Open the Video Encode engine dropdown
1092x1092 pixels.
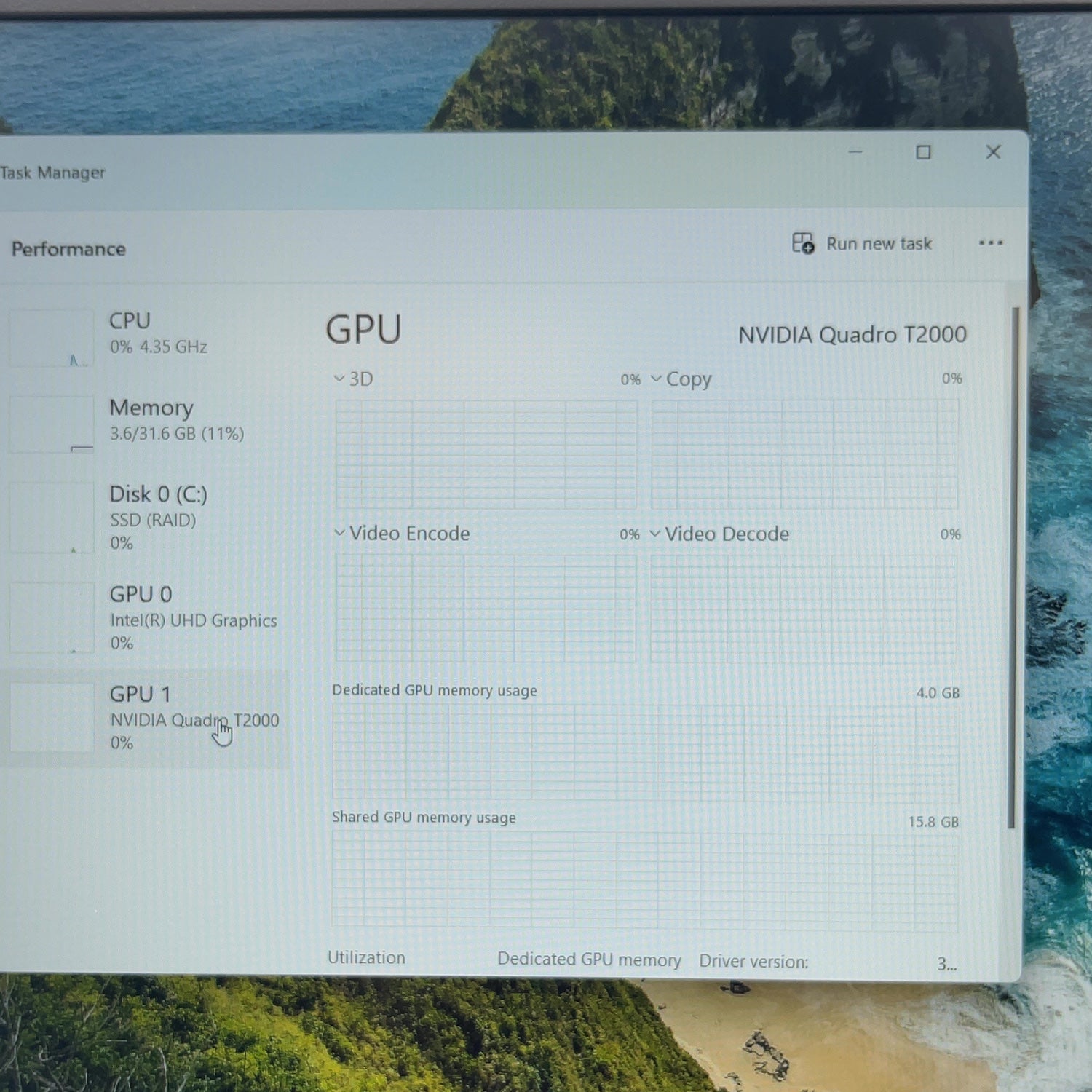click(339, 533)
